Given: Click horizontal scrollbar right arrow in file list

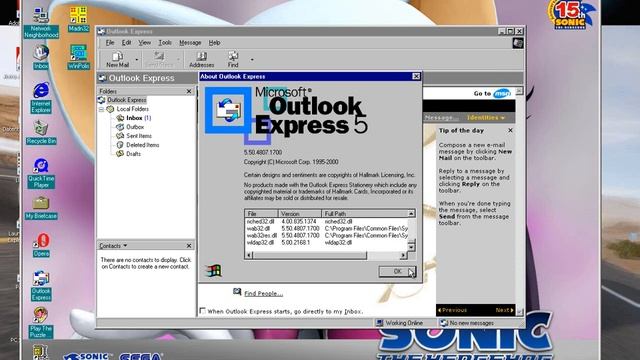Looking at the screenshot, I should pos(403,256).
